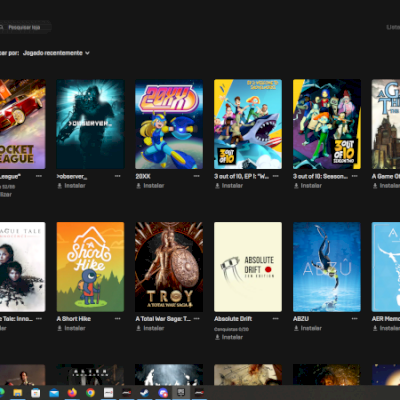Image resolution: width=400 pixels, height=400 pixels.
Task: Open more options for Rocket League
Action: (39, 176)
